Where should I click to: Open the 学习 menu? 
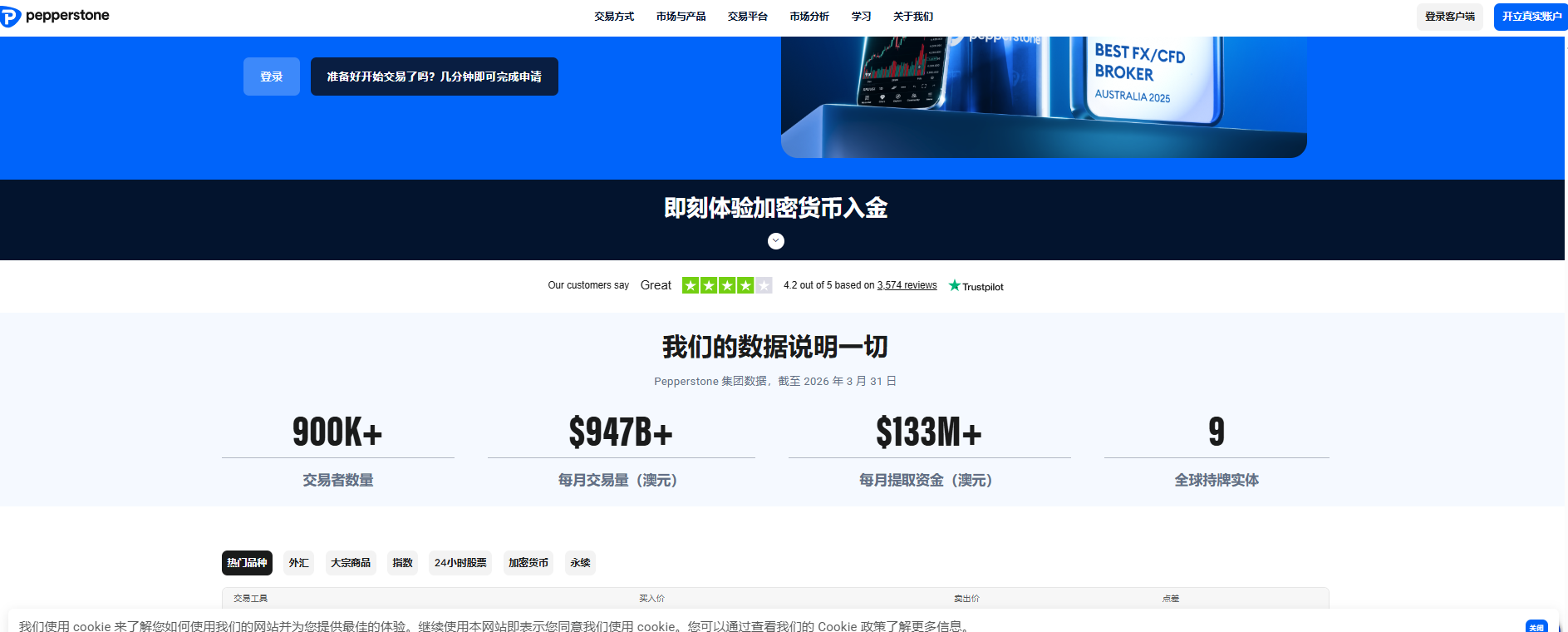click(x=862, y=17)
